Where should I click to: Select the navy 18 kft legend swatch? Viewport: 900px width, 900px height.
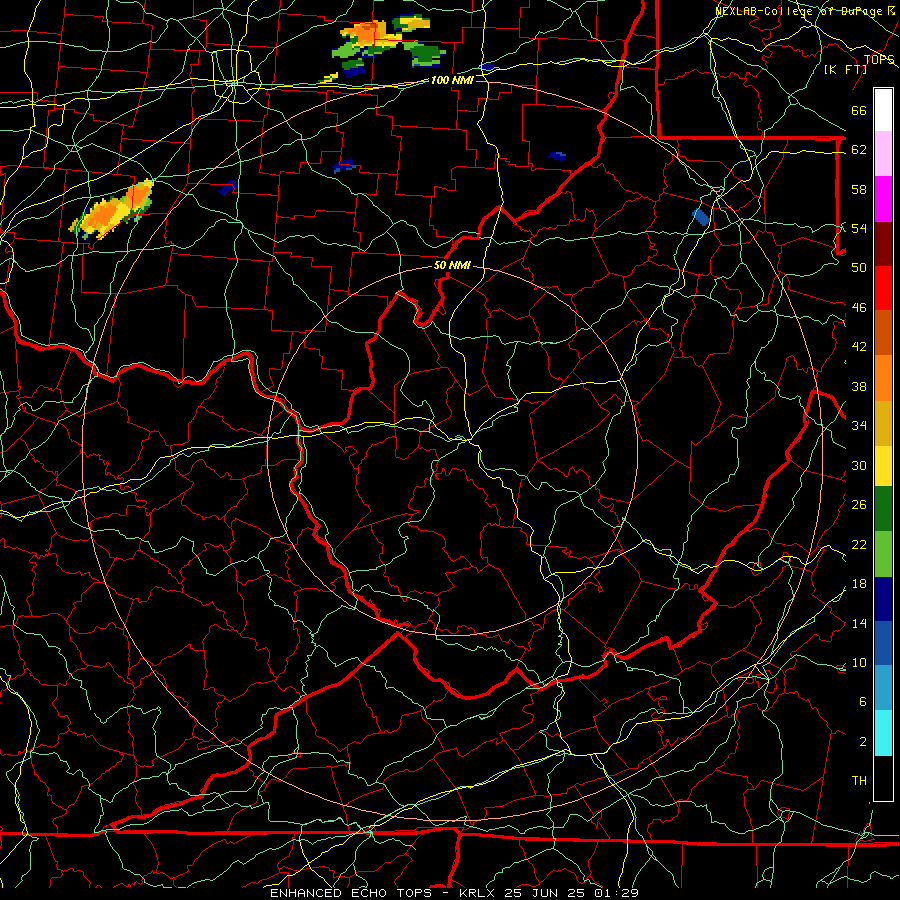tap(883, 599)
